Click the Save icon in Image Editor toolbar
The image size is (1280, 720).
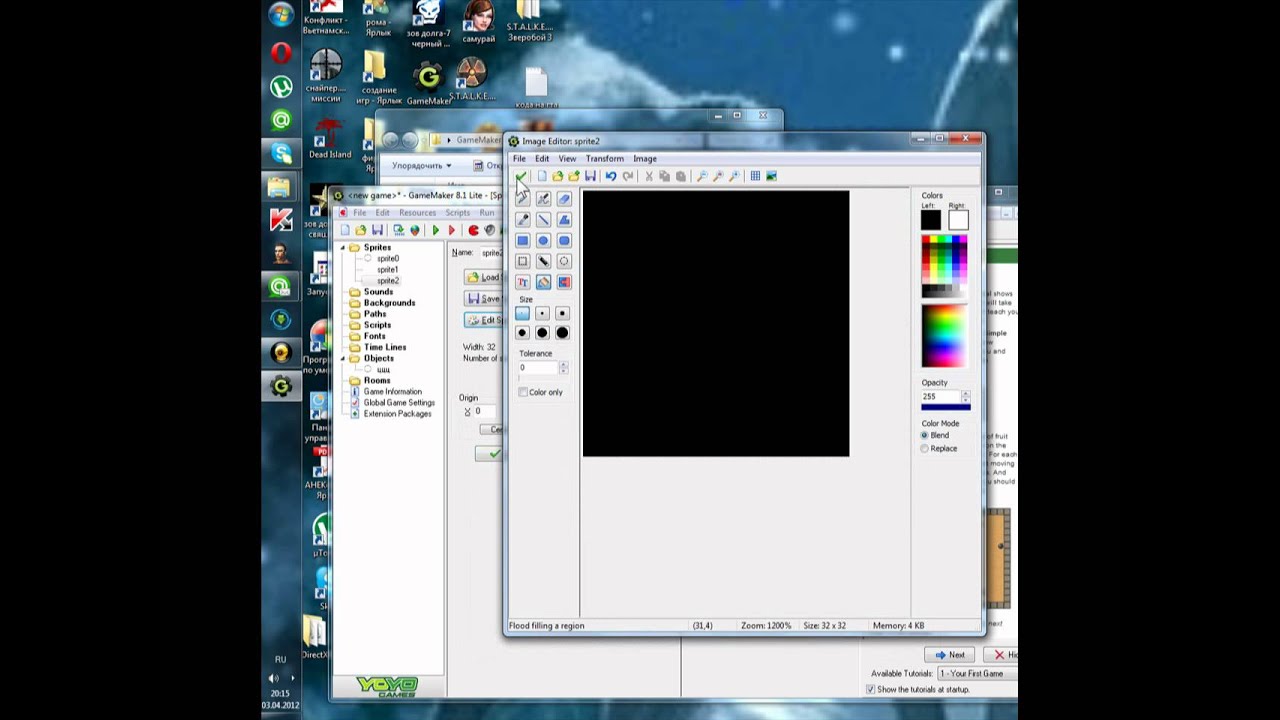(x=590, y=176)
